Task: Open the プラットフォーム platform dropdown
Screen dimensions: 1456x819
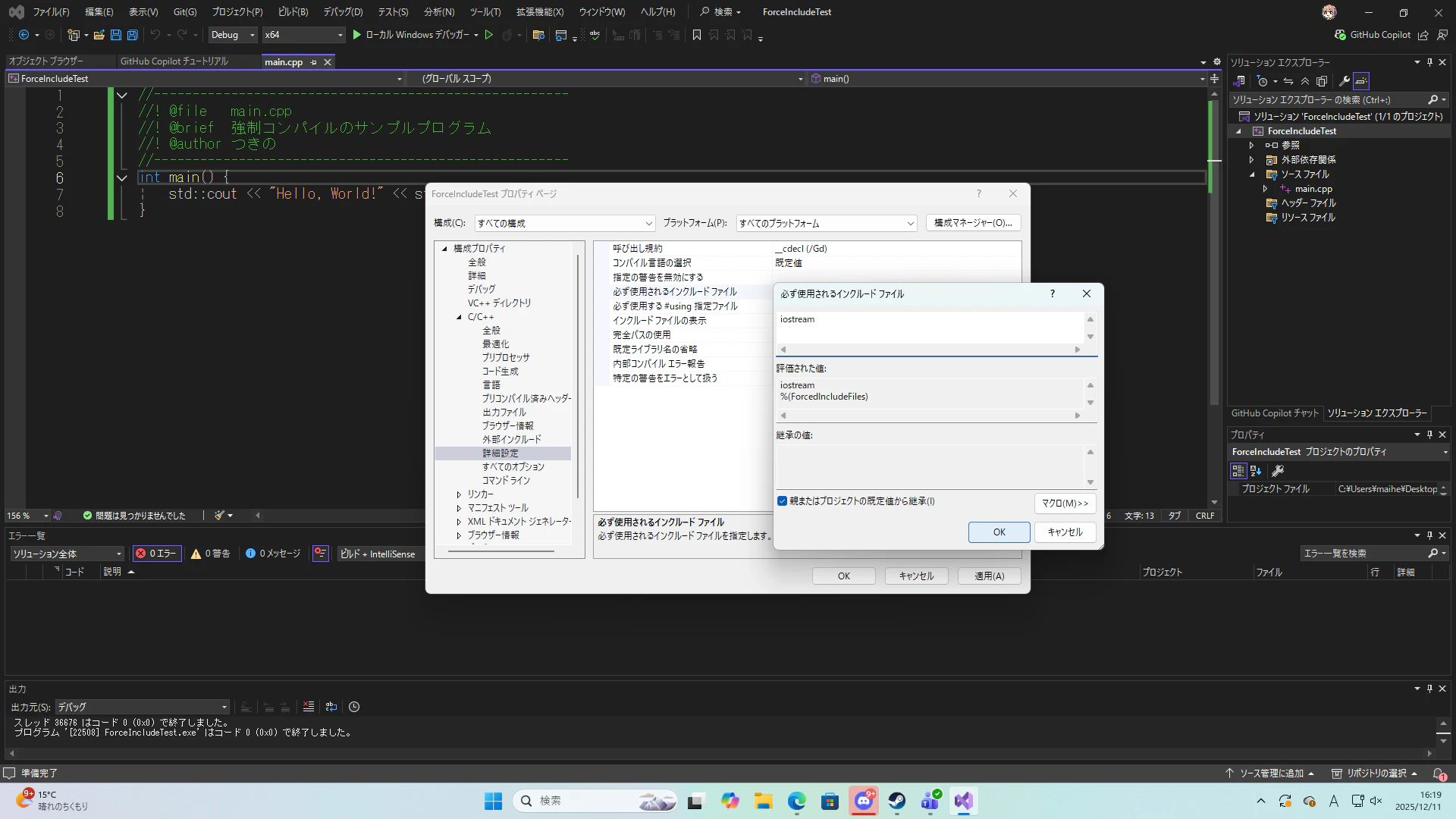Action: point(826,223)
